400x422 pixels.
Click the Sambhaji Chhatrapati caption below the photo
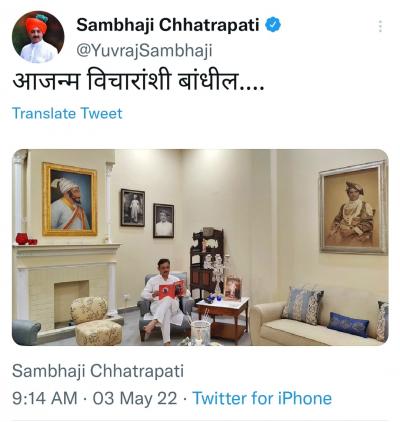[98, 371]
